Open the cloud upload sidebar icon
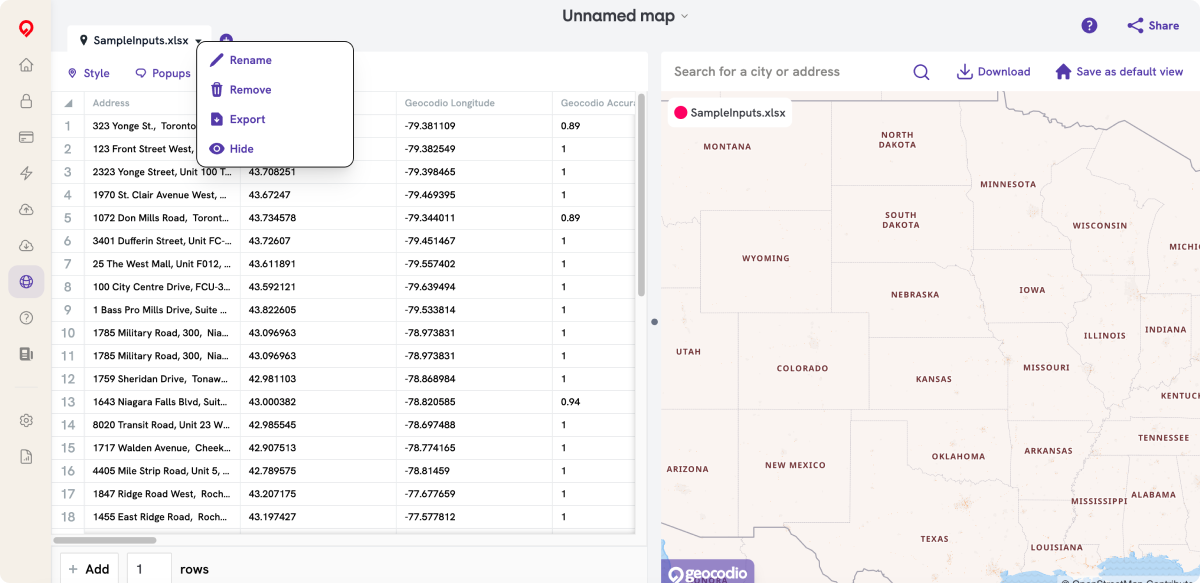 click(26, 209)
